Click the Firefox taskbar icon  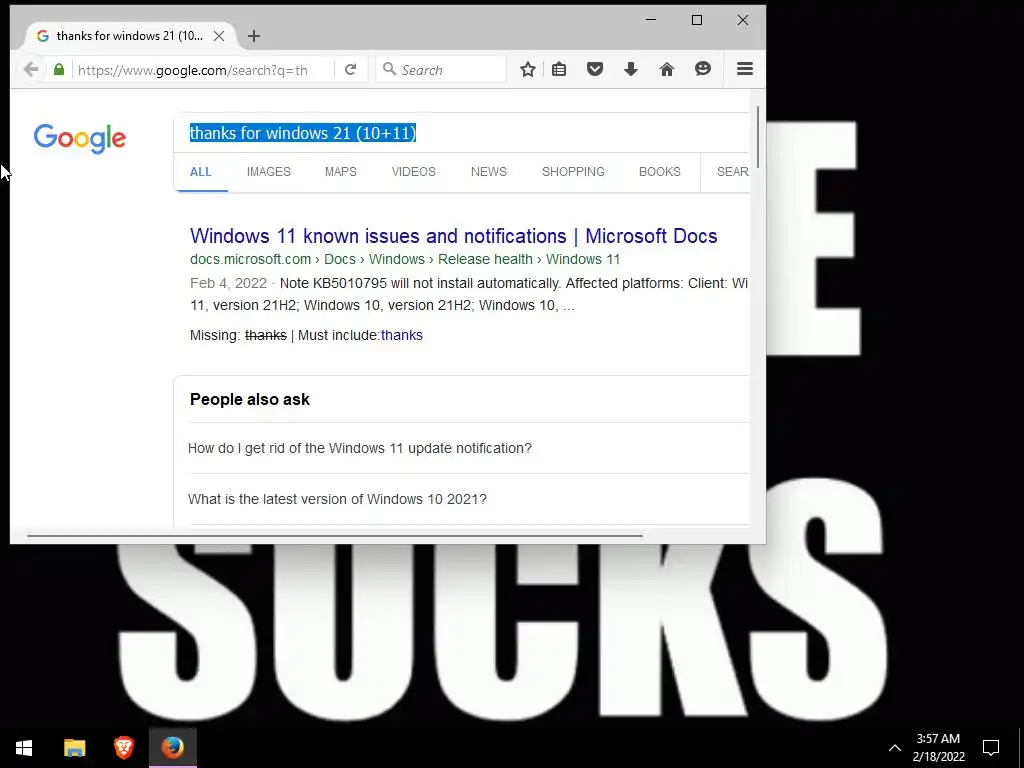172,748
